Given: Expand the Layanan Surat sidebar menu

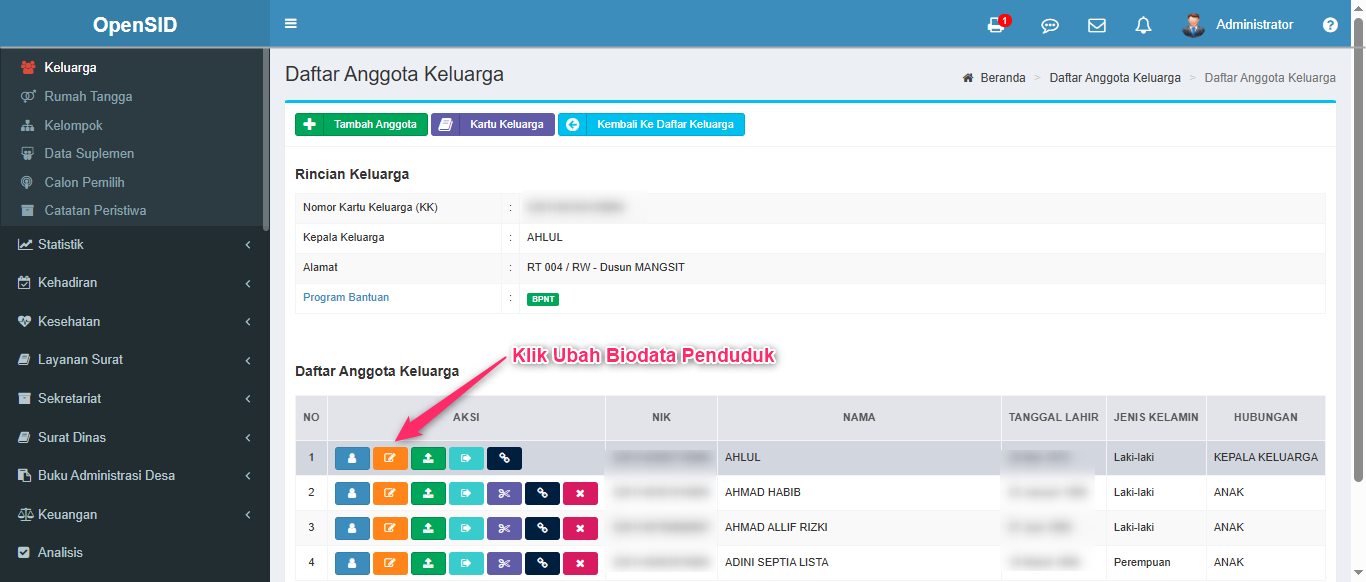Looking at the screenshot, I should coord(135,360).
